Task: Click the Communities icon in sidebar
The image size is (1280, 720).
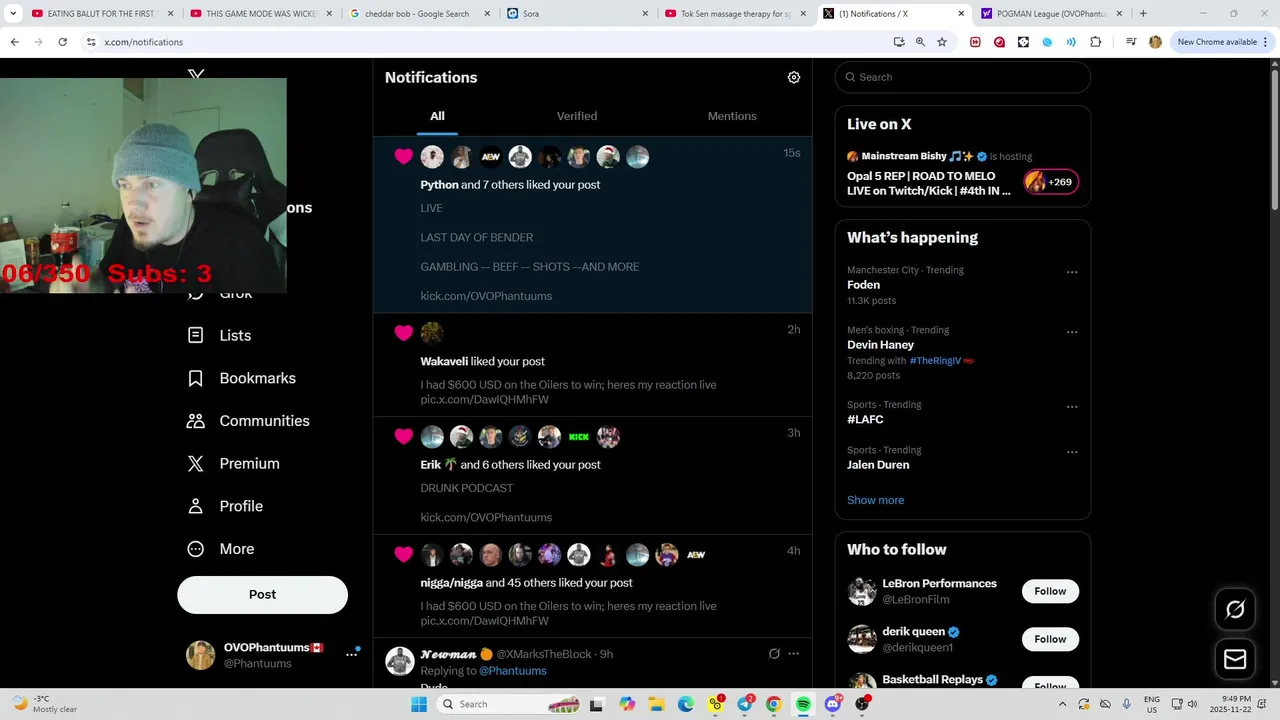Action: click(x=196, y=421)
